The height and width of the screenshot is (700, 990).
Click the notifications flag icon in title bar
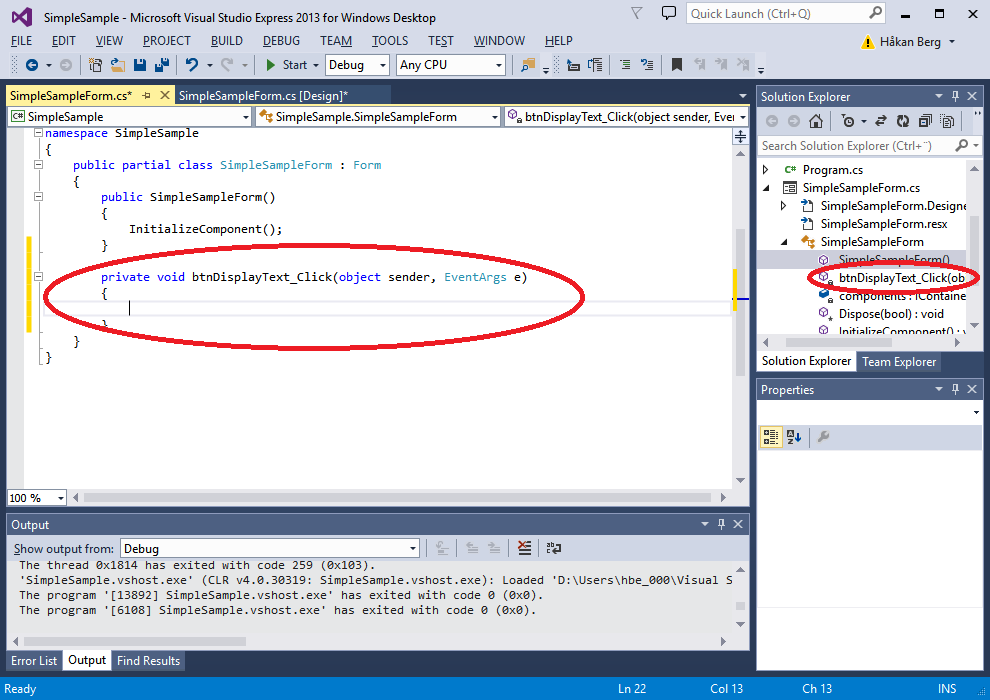pos(637,13)
